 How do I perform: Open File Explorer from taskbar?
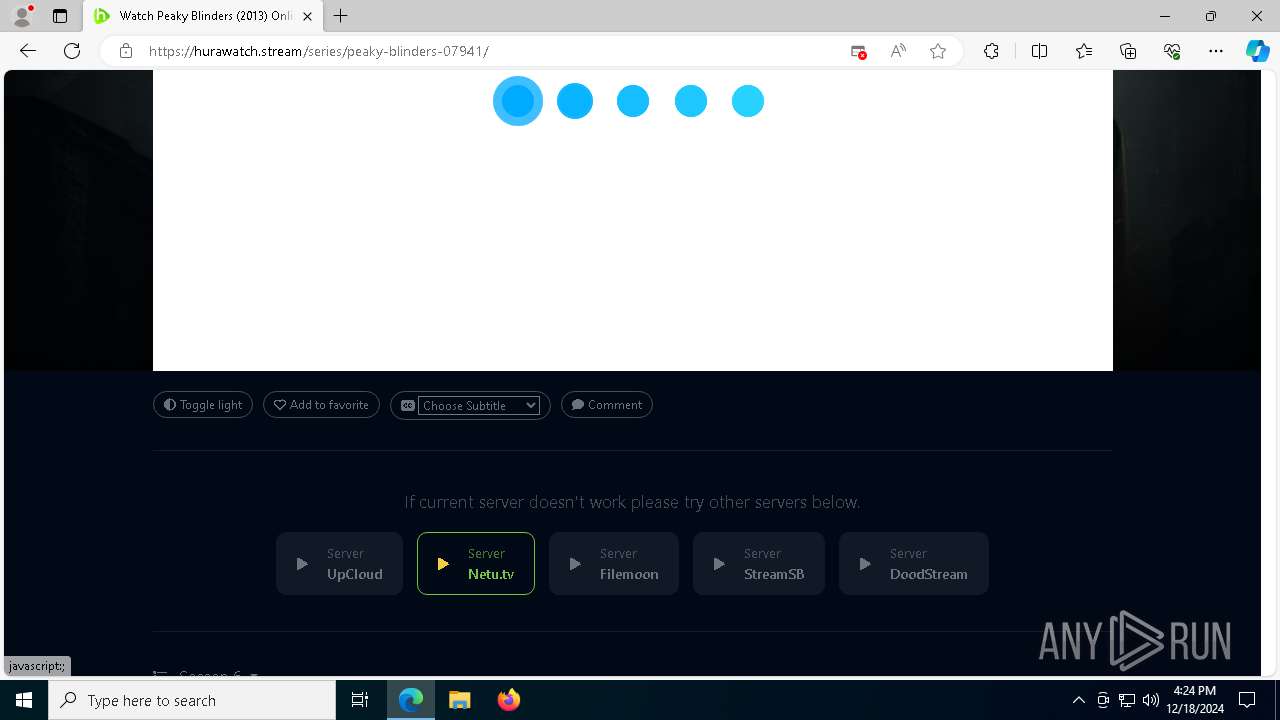tap(459, 700)
